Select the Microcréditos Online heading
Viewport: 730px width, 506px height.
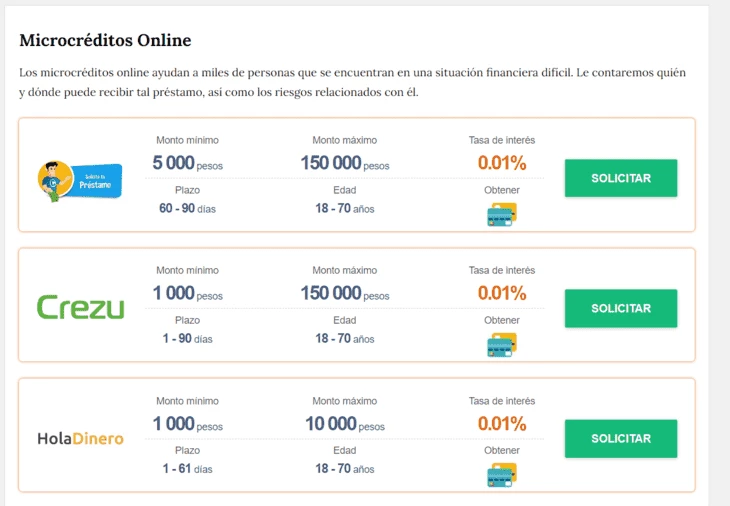tap(105, 40)
